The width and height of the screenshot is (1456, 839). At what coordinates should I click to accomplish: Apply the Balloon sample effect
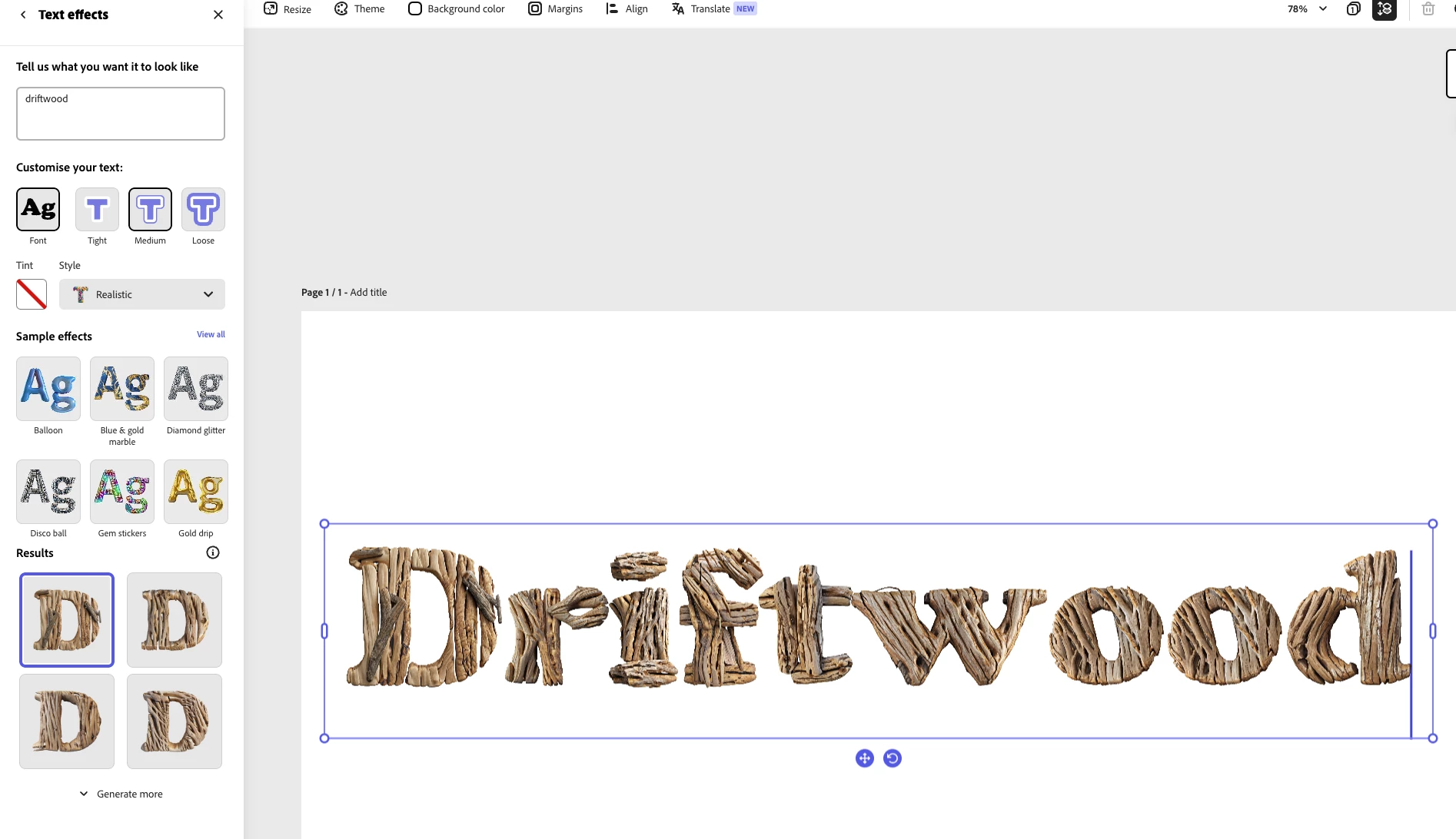pyautogui.click(x=48, y=389)
